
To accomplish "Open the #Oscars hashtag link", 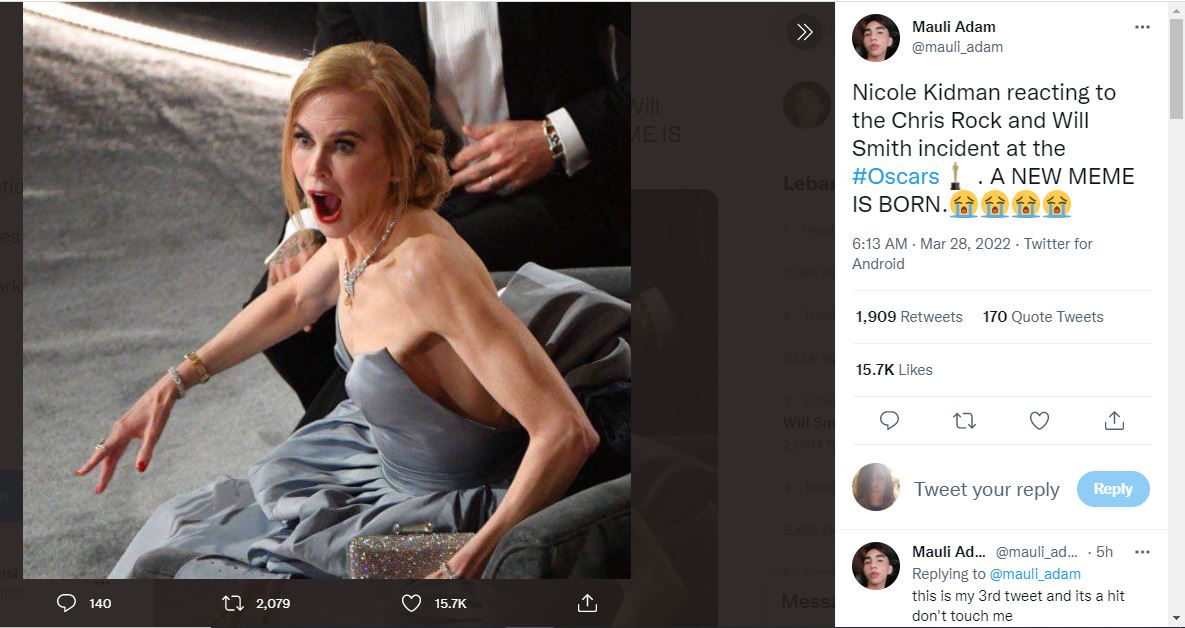I will [x=895, y=177].
